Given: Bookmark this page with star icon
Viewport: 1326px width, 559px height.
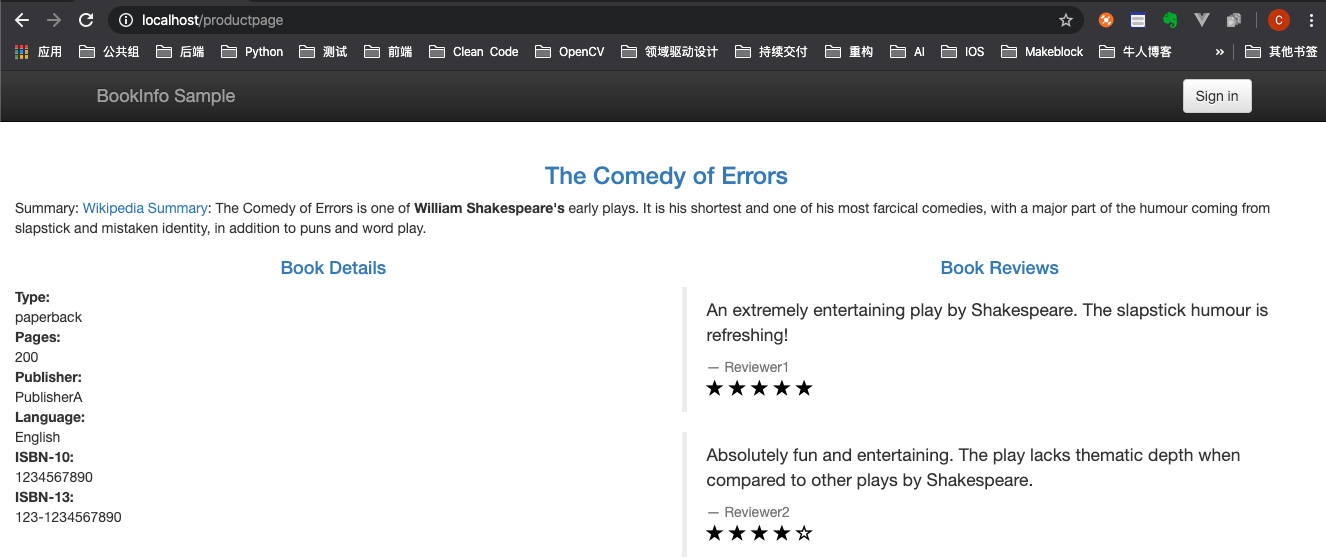Looking at the screenshot, I should 1066,20.
